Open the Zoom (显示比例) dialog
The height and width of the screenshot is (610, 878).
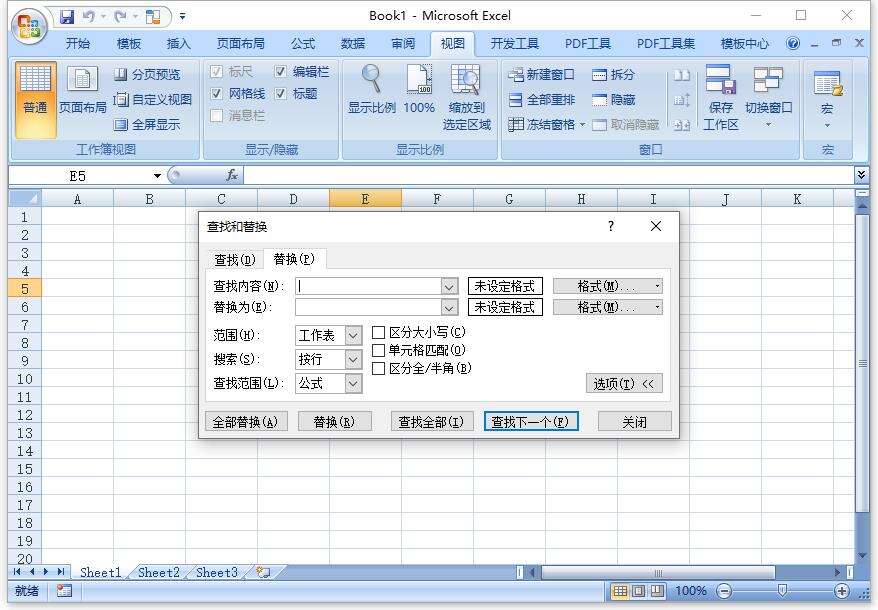(x=372, y=90)
